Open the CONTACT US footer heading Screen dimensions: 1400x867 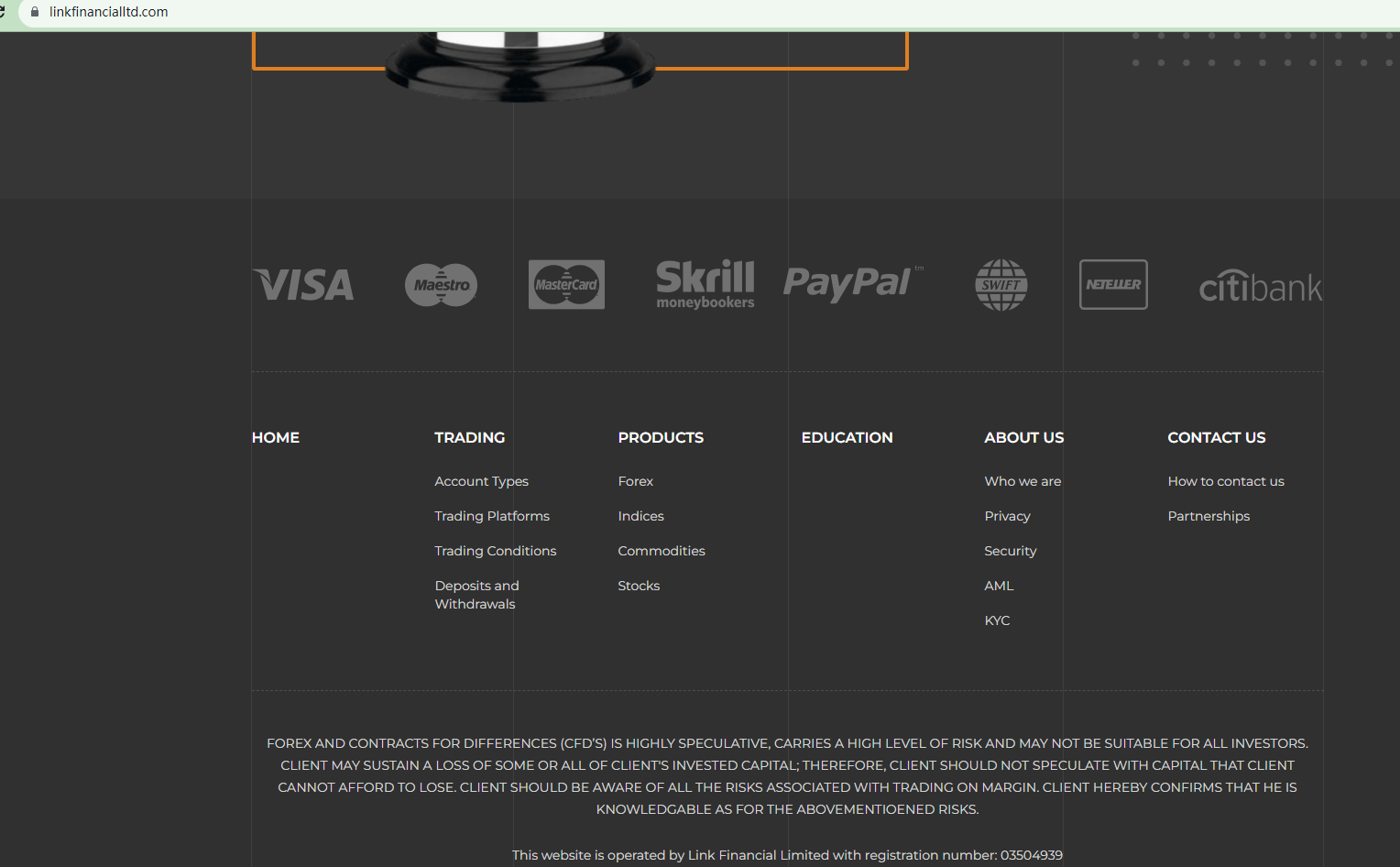pyautogui.click(x=1217, y=438)
